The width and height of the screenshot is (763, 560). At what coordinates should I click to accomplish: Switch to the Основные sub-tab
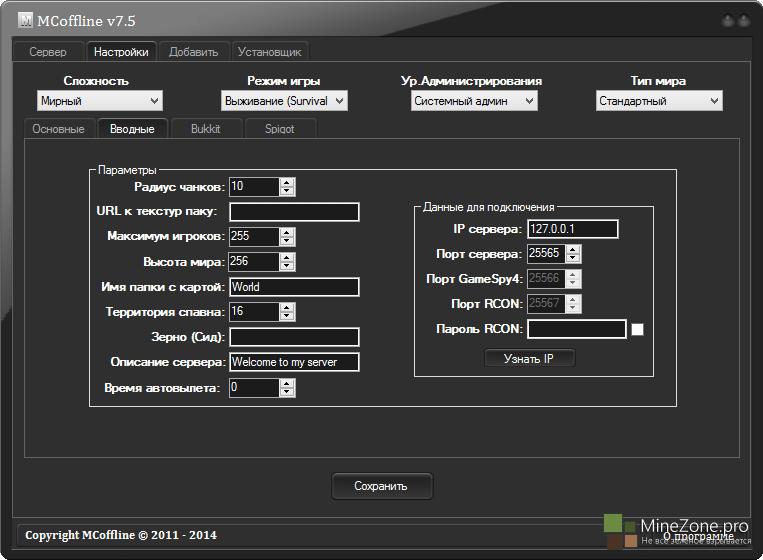pos(58,129)
